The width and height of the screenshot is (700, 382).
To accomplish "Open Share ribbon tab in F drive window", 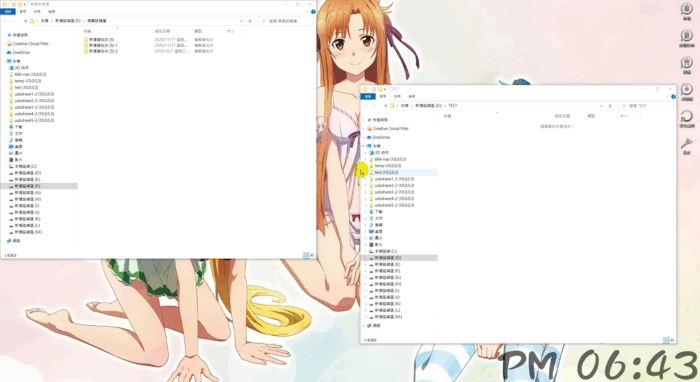I will pyautogui.click(x=37, y=12).
